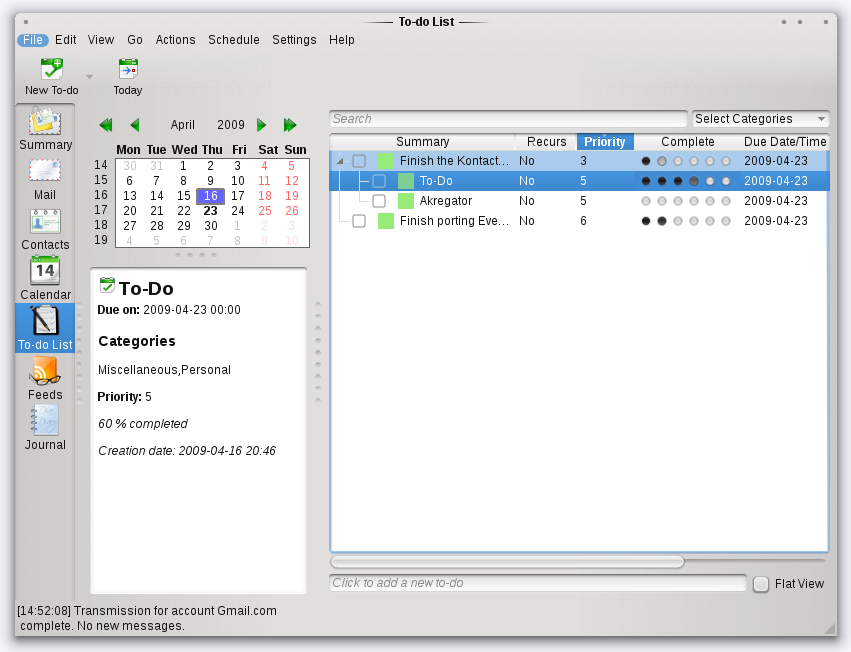Open the New To-do dropdown arrow
The image size is (851, 652).
click(x=90, y=77)
